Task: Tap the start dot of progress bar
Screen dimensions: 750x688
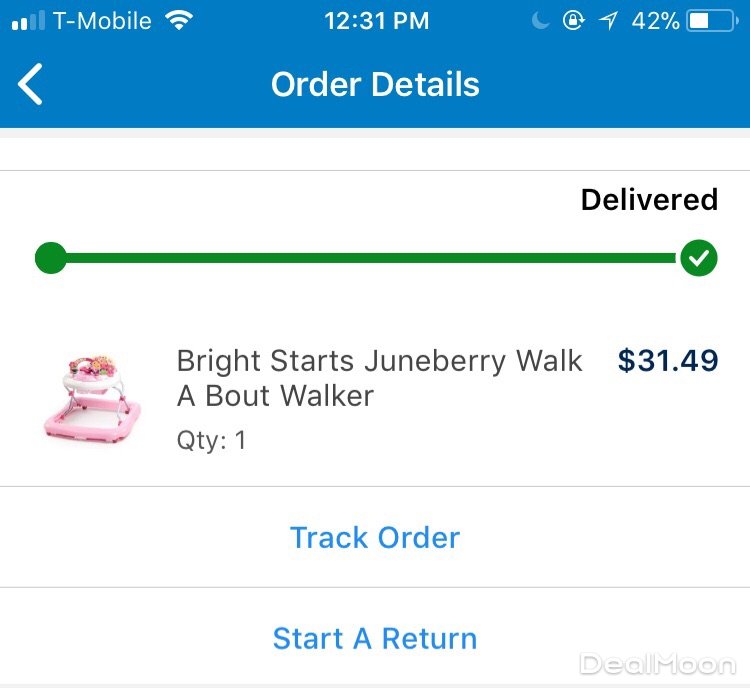Action: pos(50,258)
